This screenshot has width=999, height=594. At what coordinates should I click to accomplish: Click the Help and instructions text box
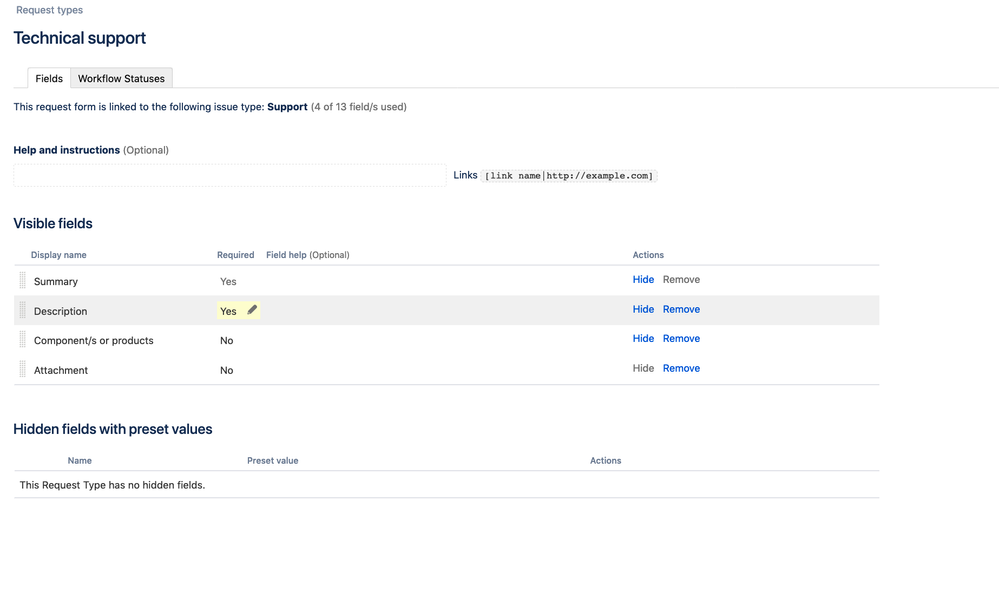tap(229, 175)
